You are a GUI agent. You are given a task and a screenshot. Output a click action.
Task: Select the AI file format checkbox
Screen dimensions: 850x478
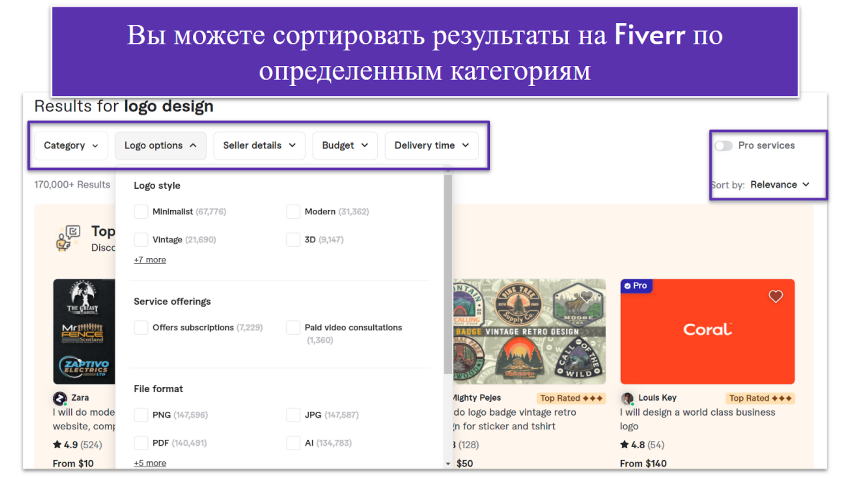pos(293,443)
